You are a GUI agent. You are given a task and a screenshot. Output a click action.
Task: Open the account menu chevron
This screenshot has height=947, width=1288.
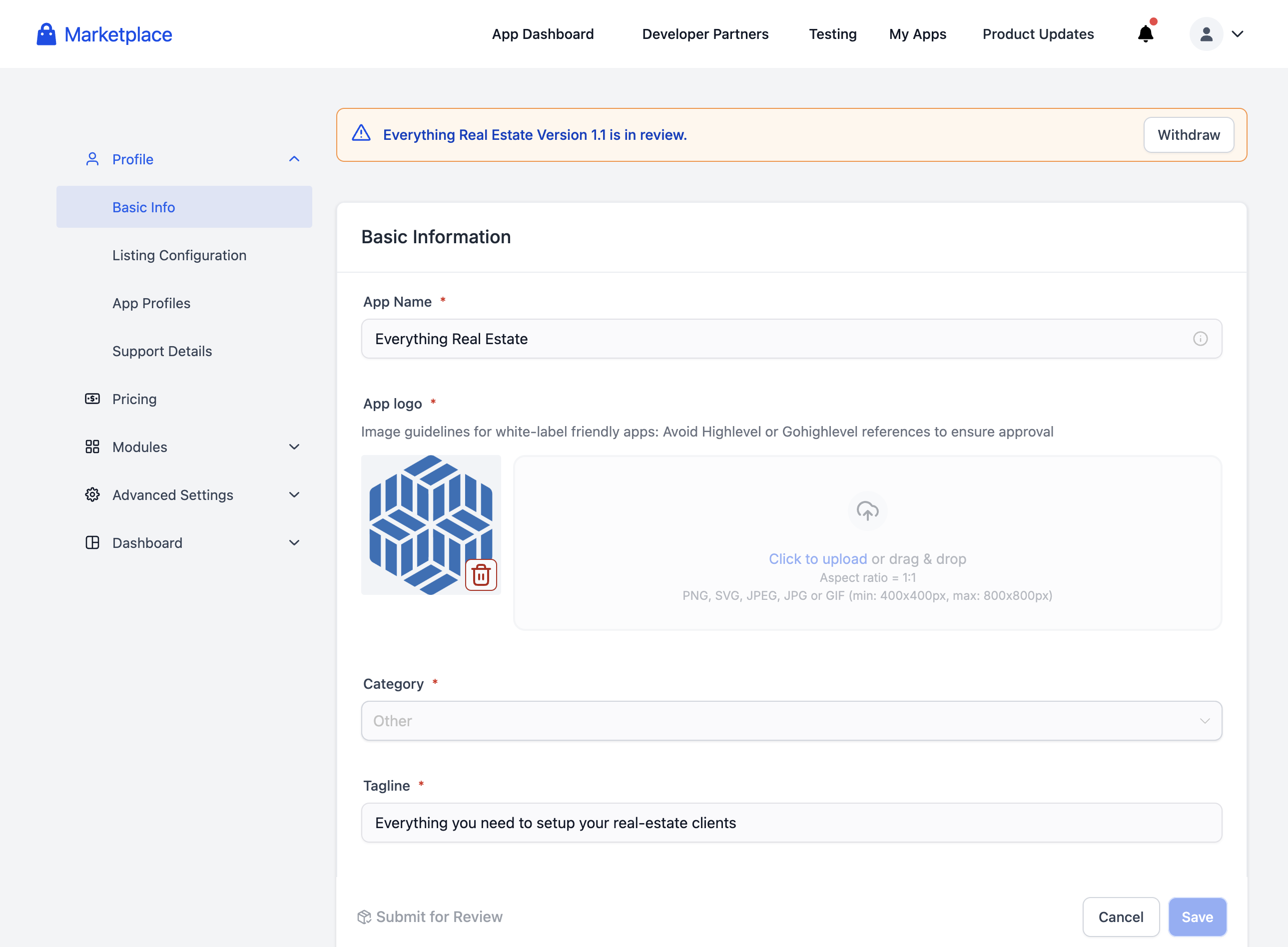[1238, 34]
